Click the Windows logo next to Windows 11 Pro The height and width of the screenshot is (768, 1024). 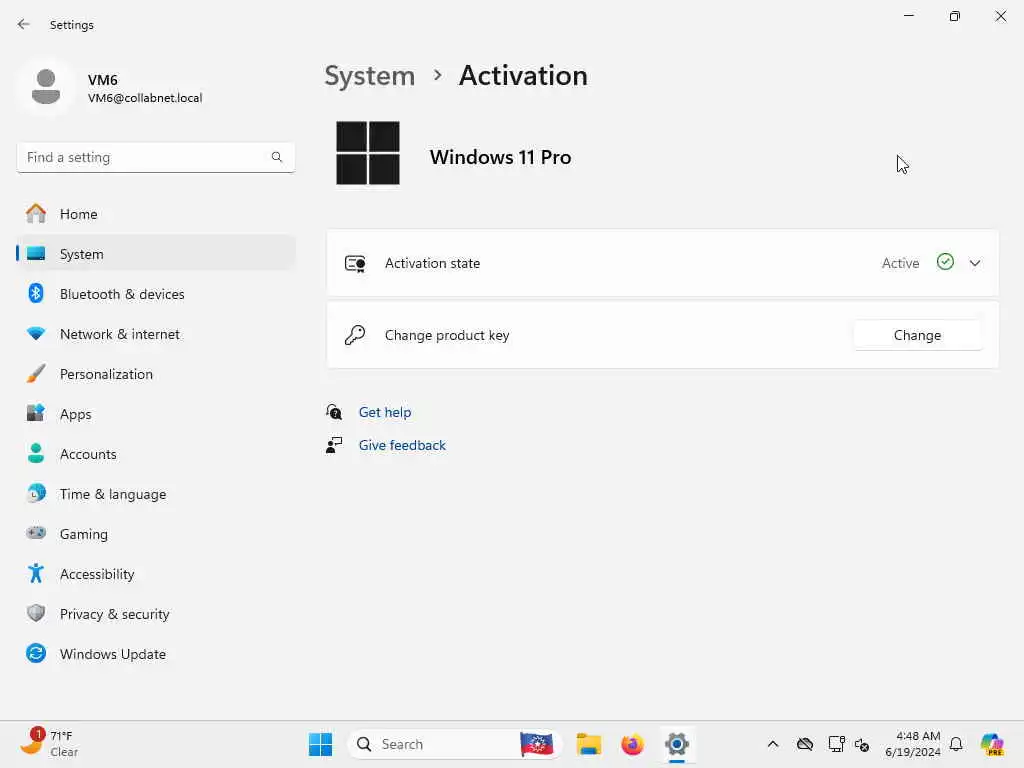[368, 153]
